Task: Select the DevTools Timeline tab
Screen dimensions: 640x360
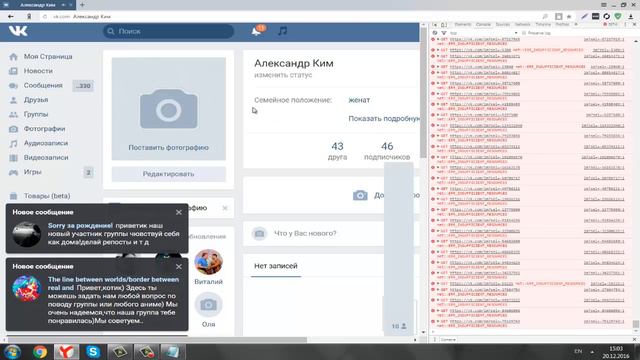Action: pos(543,24)
